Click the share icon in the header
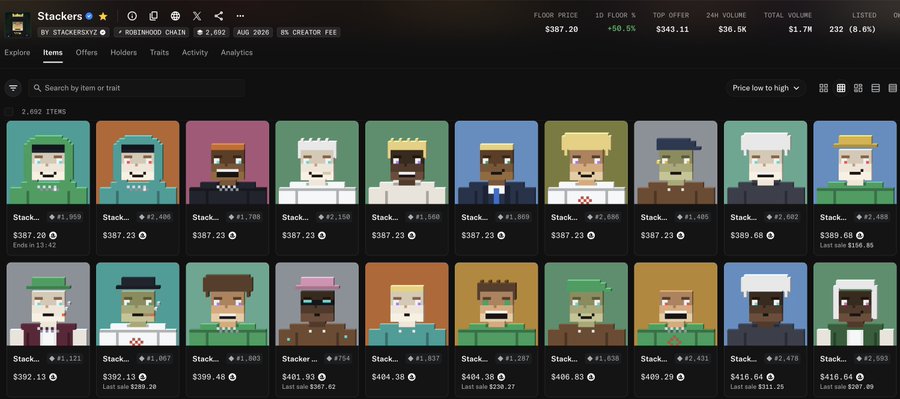Screen dimensions: 900x399 tap(218, 16)
